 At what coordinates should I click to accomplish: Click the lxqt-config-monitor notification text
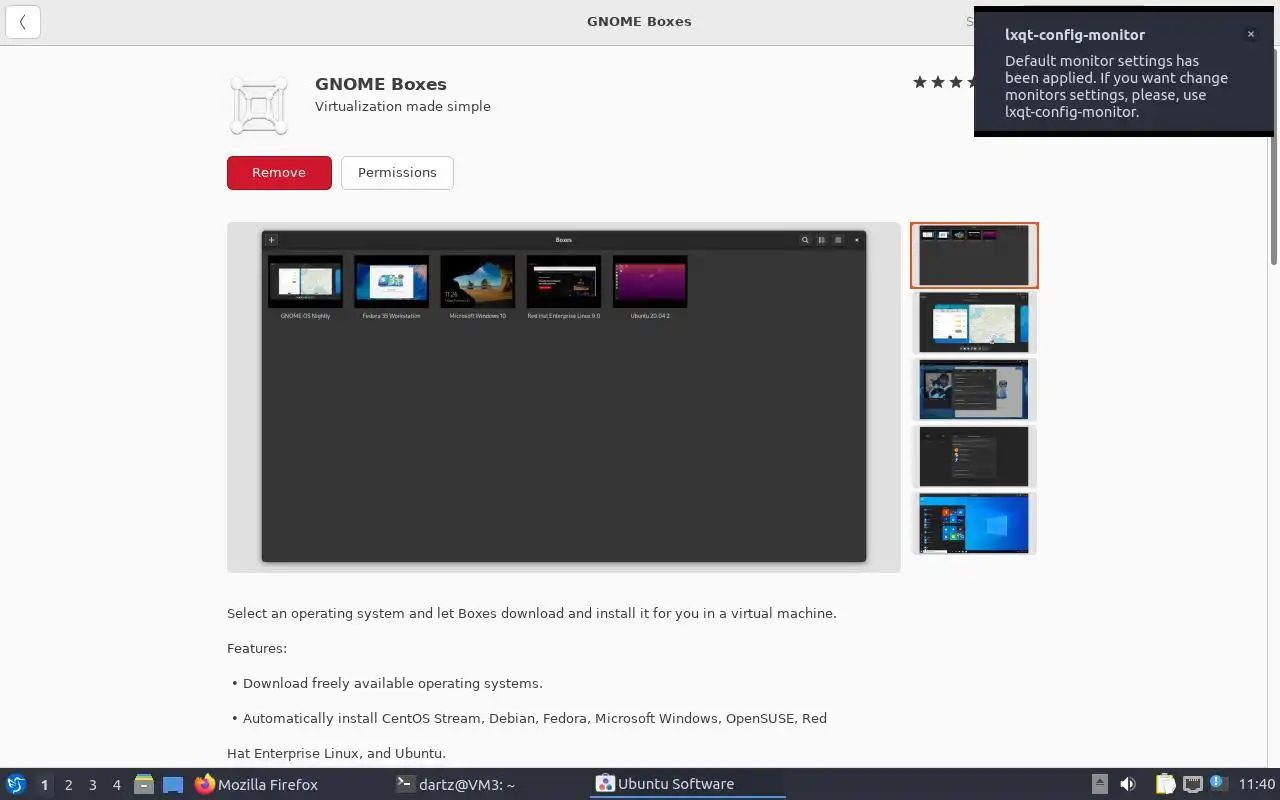point(1116,86)
